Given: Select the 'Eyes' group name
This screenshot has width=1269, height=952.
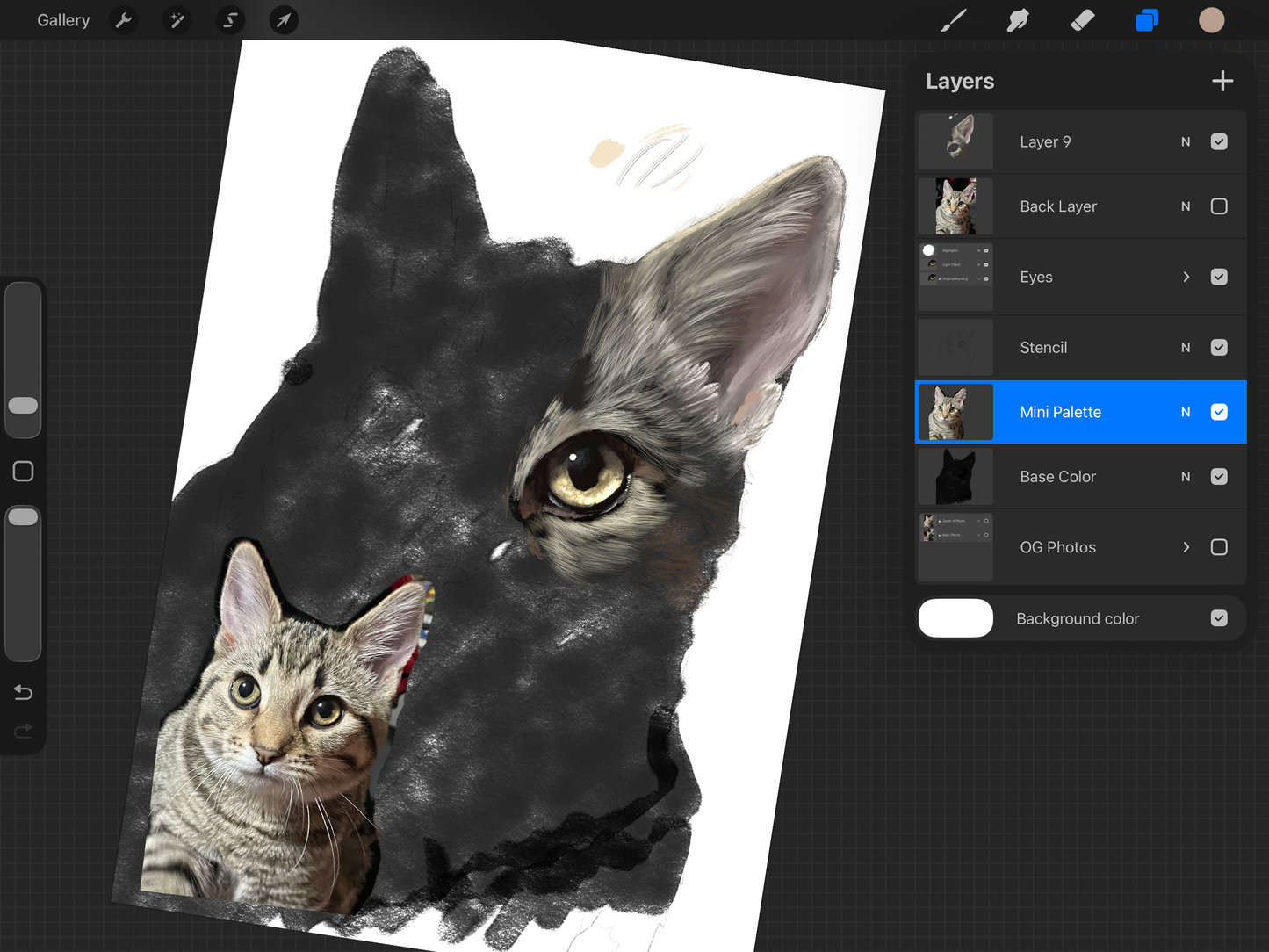Looking at the screenshot, I should point(1036,277).
